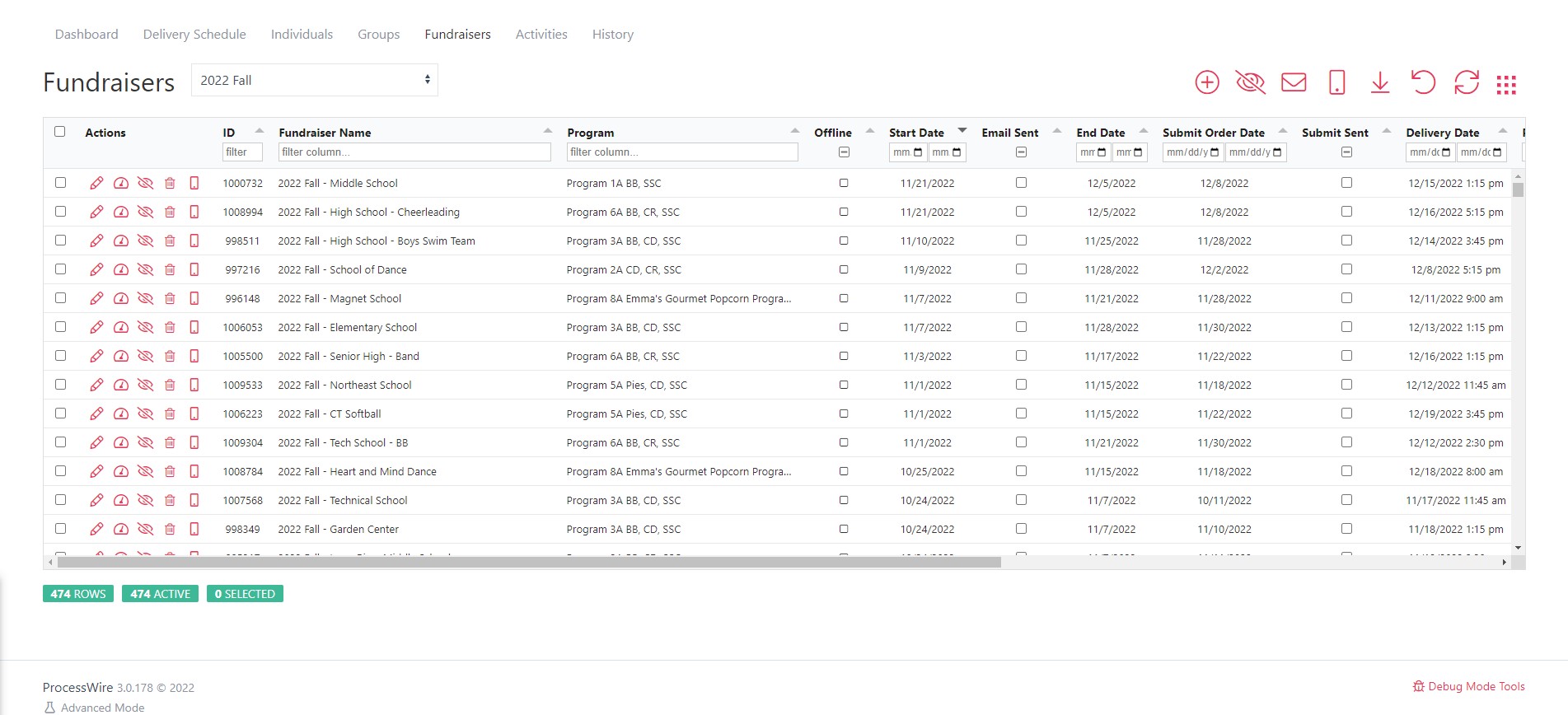1568x715 pixels.
Task: Click the refresh arrows icon in toolbar
Action: tap(1467, 82)
